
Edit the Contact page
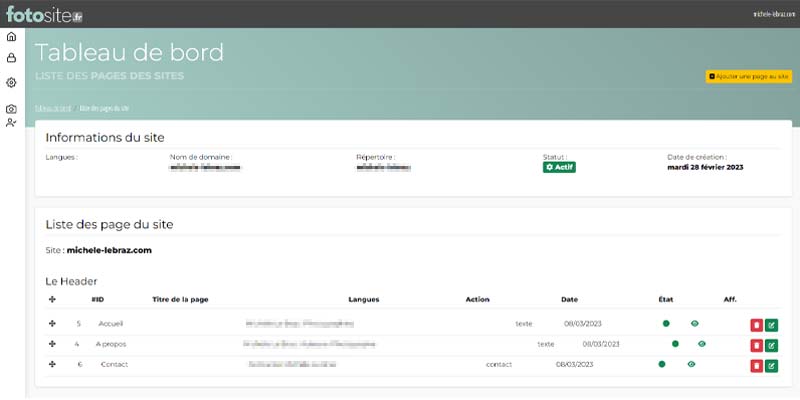(771, 366)
